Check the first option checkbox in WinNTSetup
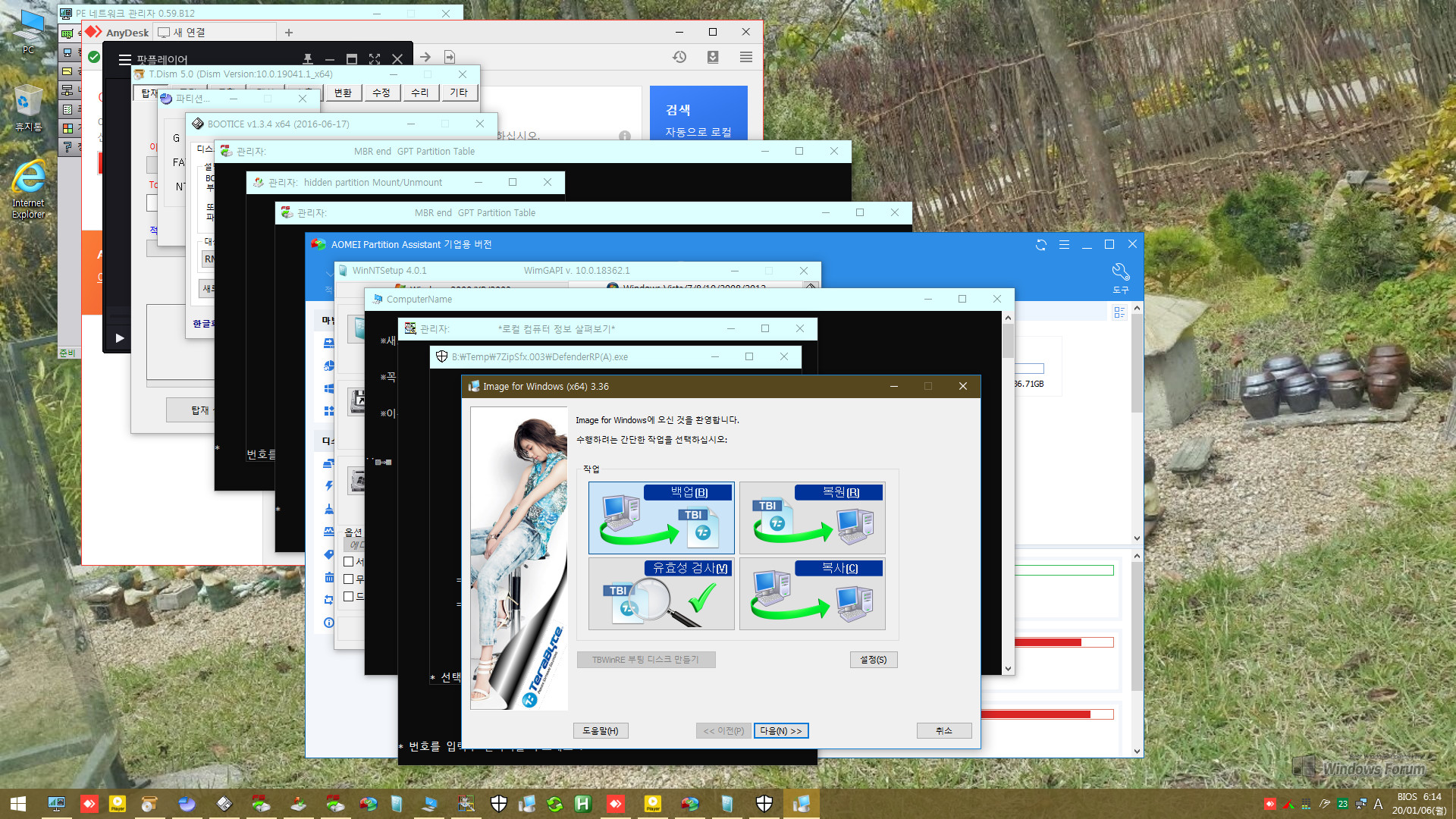Image resolution: width=1456 pixels, height=819 pixels. [349, 562]
